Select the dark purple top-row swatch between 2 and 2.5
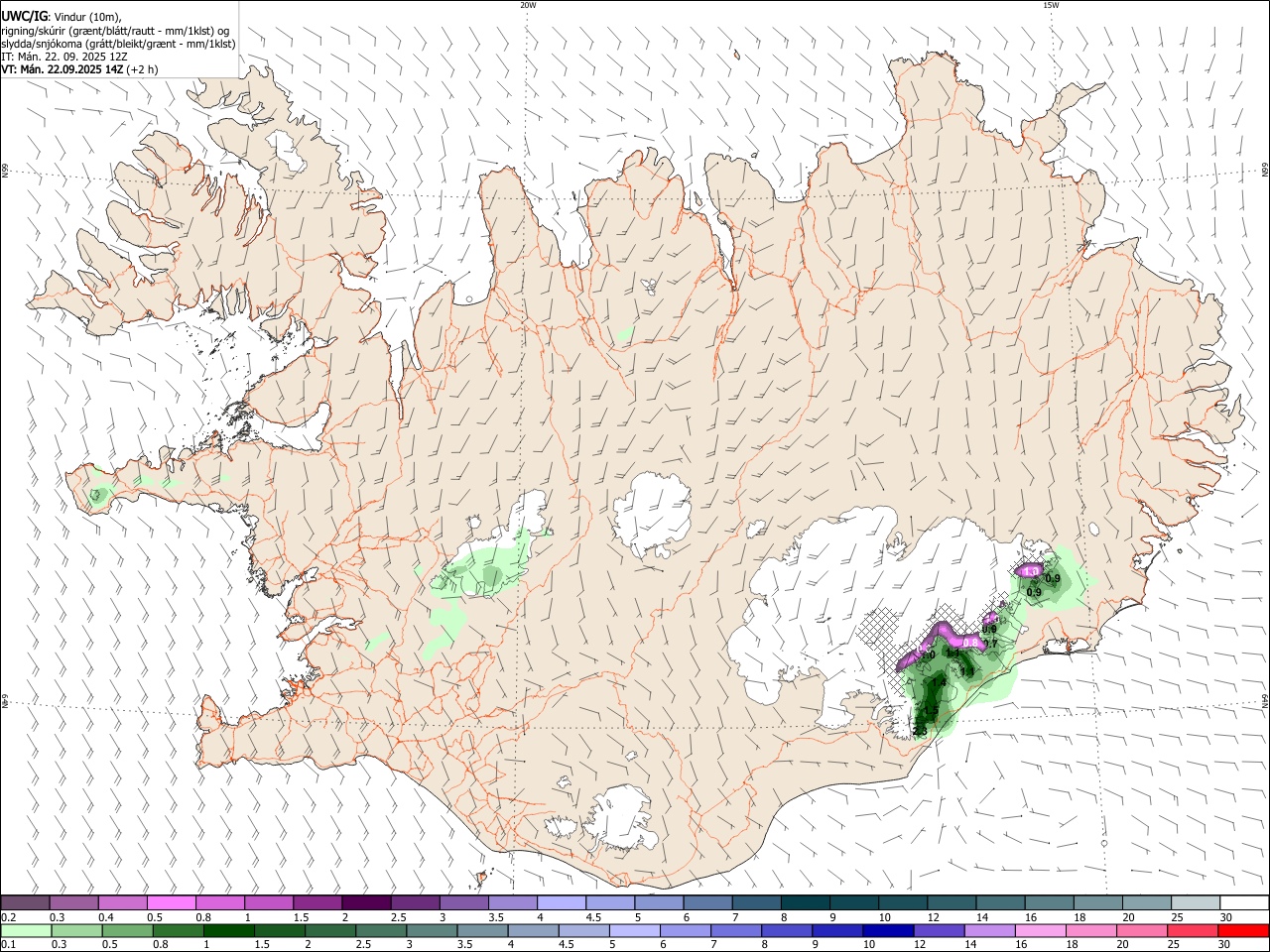The image size is (1270, 952). click(366, 903)
